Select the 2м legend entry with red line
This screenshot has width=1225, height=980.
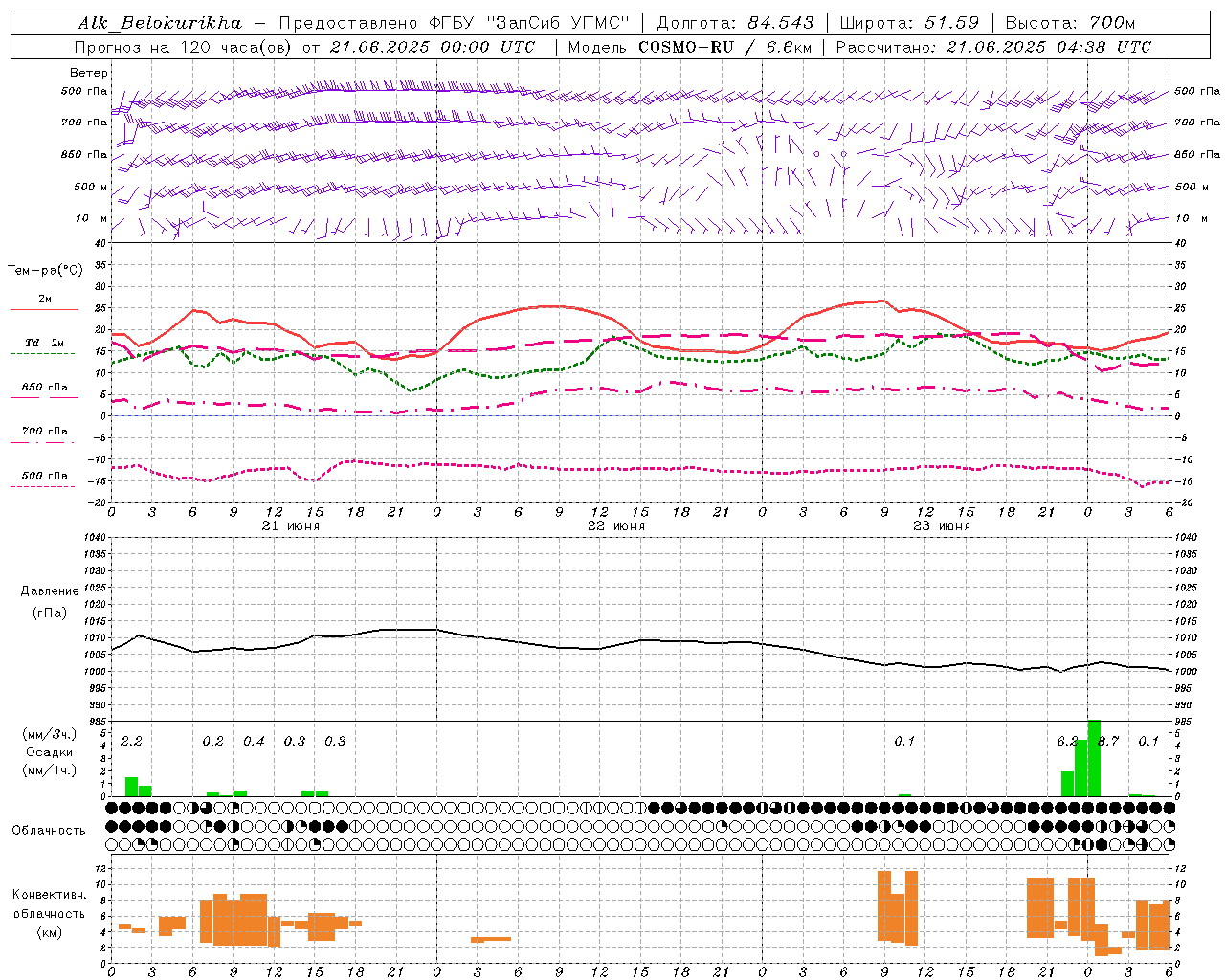click(x=45, y=303)
